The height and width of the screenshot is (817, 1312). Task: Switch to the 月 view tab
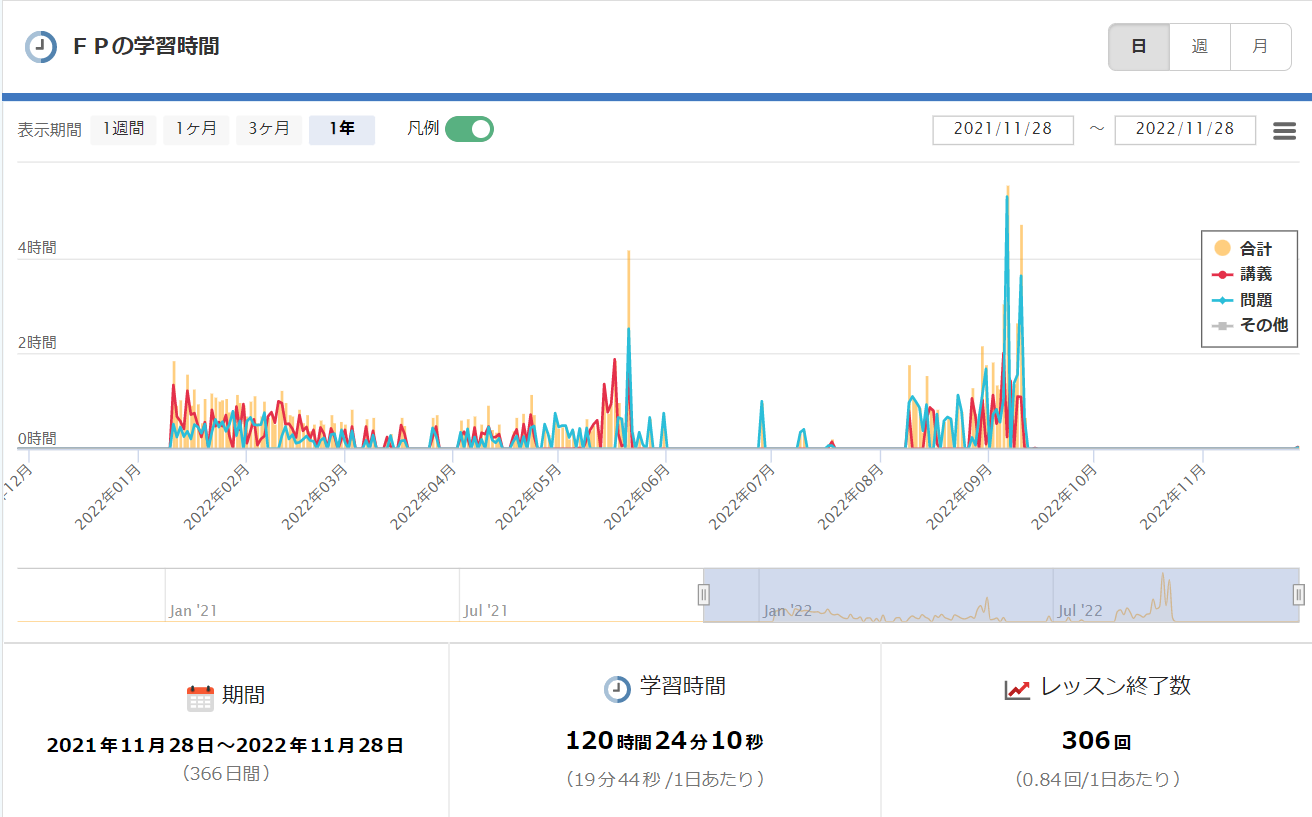click(x=1260, y=47)
